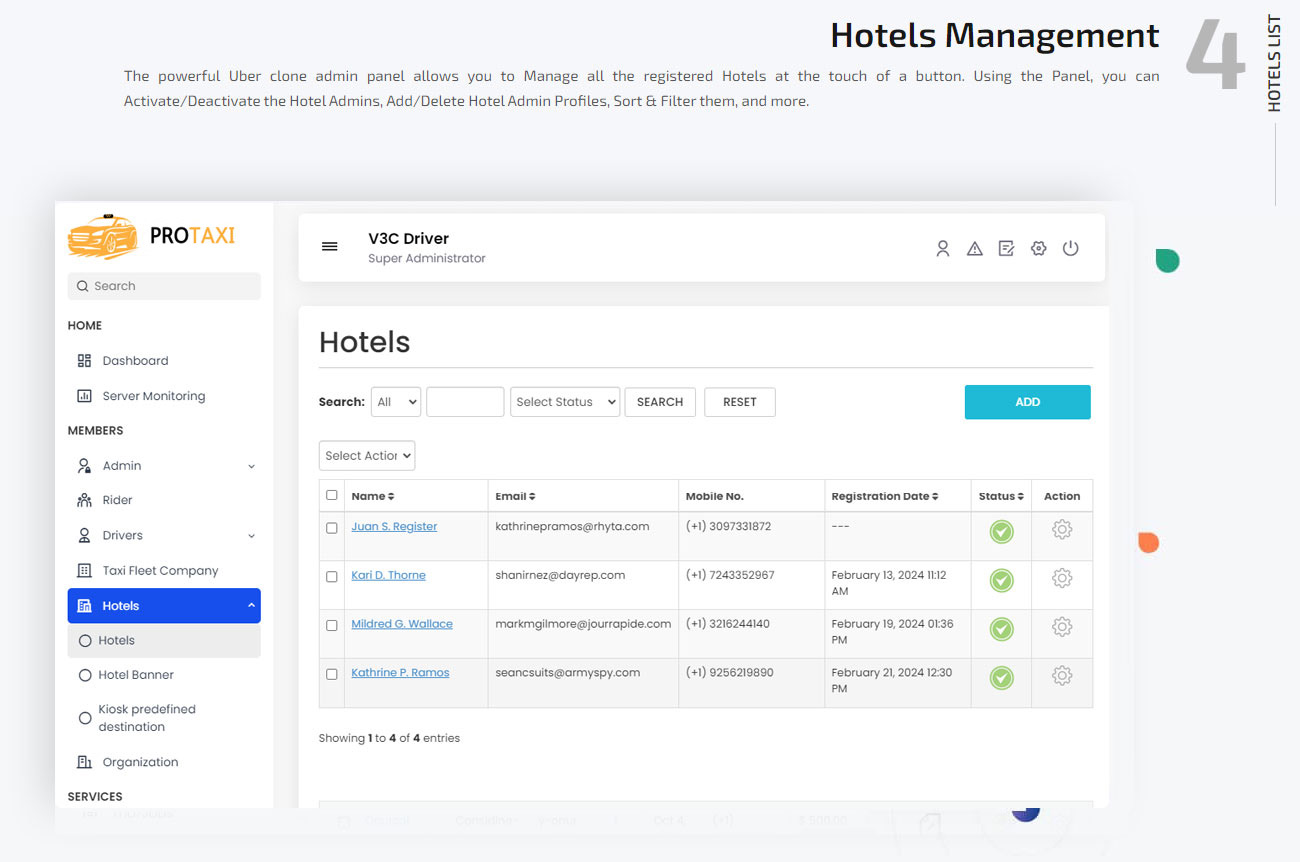Viewport: 1300px width, 862px height.
Task: Open the edit notes icon in the top bar
Action: click(1006, 248)
